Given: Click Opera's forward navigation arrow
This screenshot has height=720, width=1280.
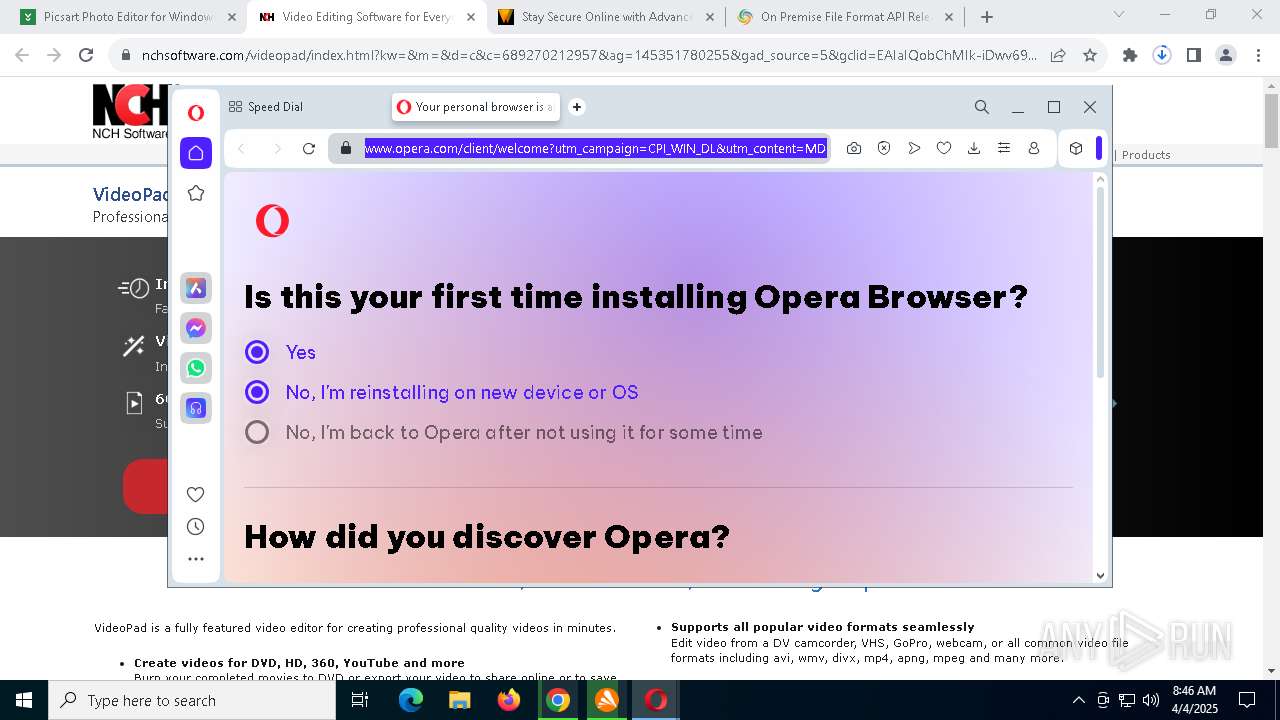Looking at the screenshot, I should [277, 149].
